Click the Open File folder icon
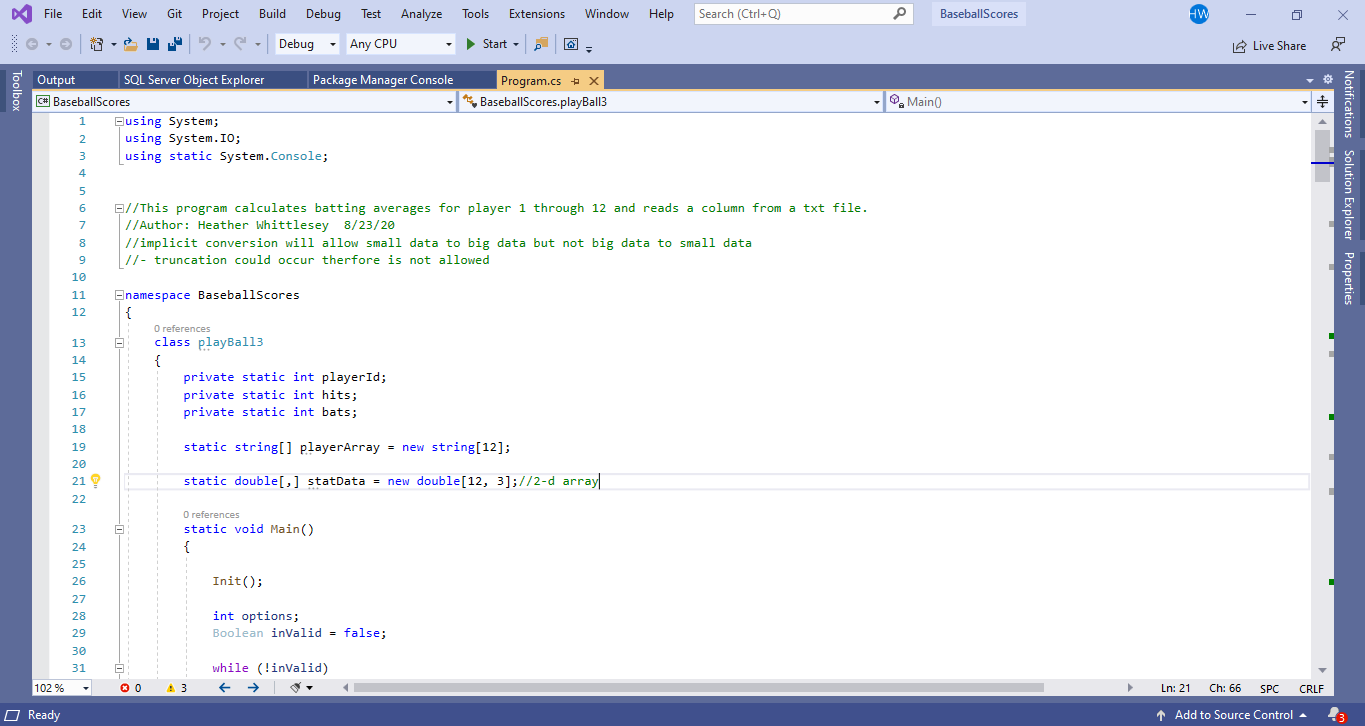This screenshot has height=726, width=1365. (130, 44)
